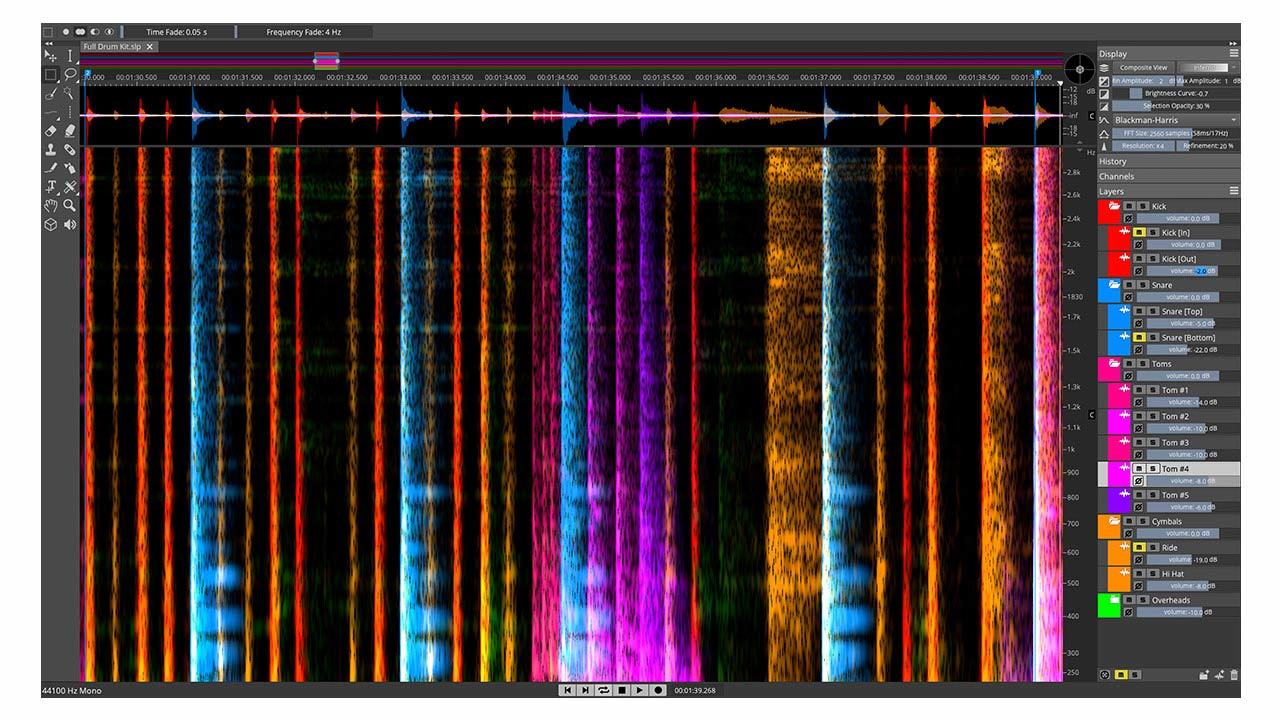This screenshot has height=720, width=1280.
Task: Collapse the Kick layer group folder
Action: 1114,206
